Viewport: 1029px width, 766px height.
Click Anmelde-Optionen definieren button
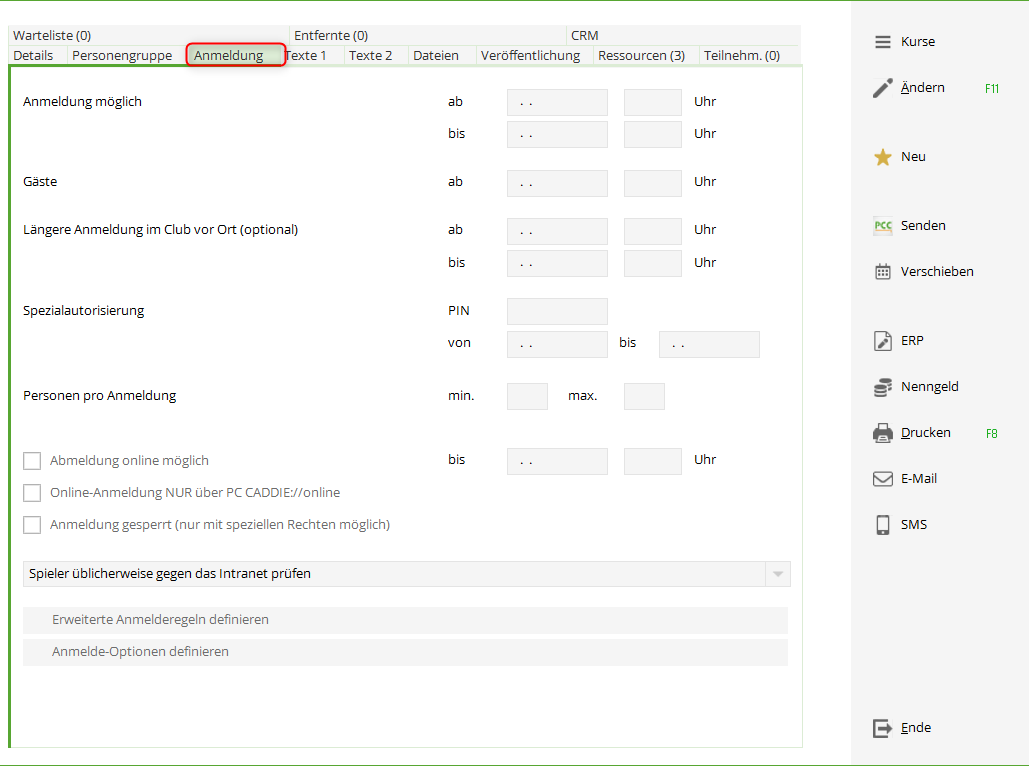coord(405,652)
